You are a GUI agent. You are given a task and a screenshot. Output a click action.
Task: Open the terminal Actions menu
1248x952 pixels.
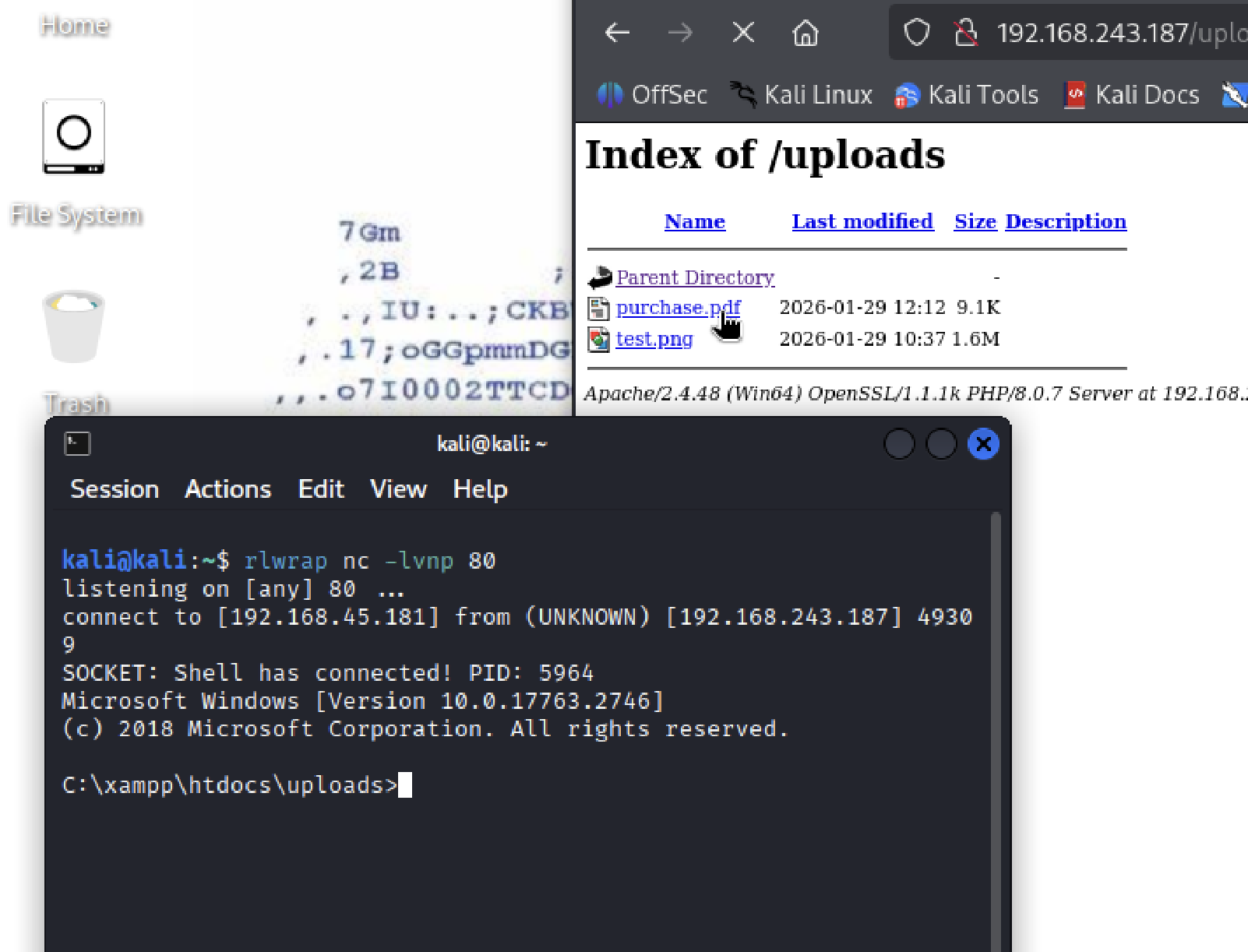point(227,489)
